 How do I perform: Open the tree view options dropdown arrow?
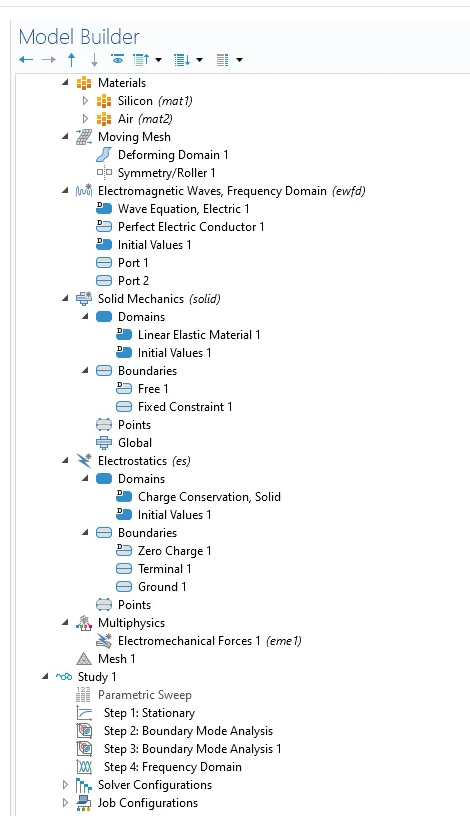click(x=239, y=60)
